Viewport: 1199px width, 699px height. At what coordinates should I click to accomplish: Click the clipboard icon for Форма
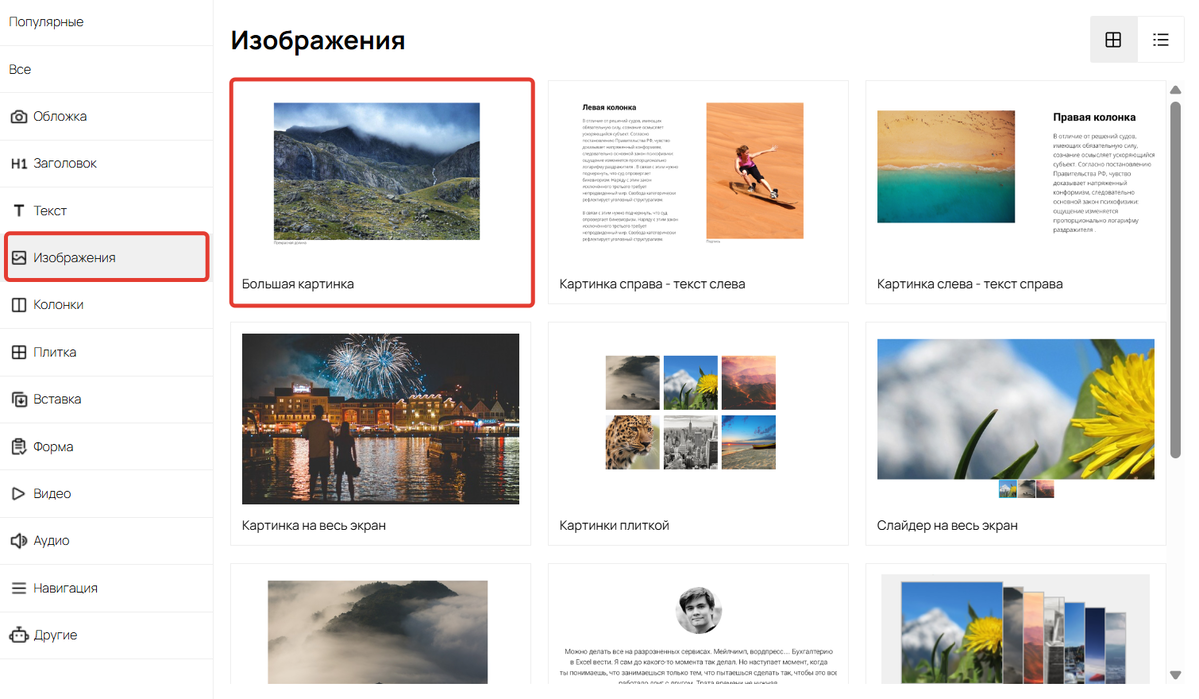point(19,447)
